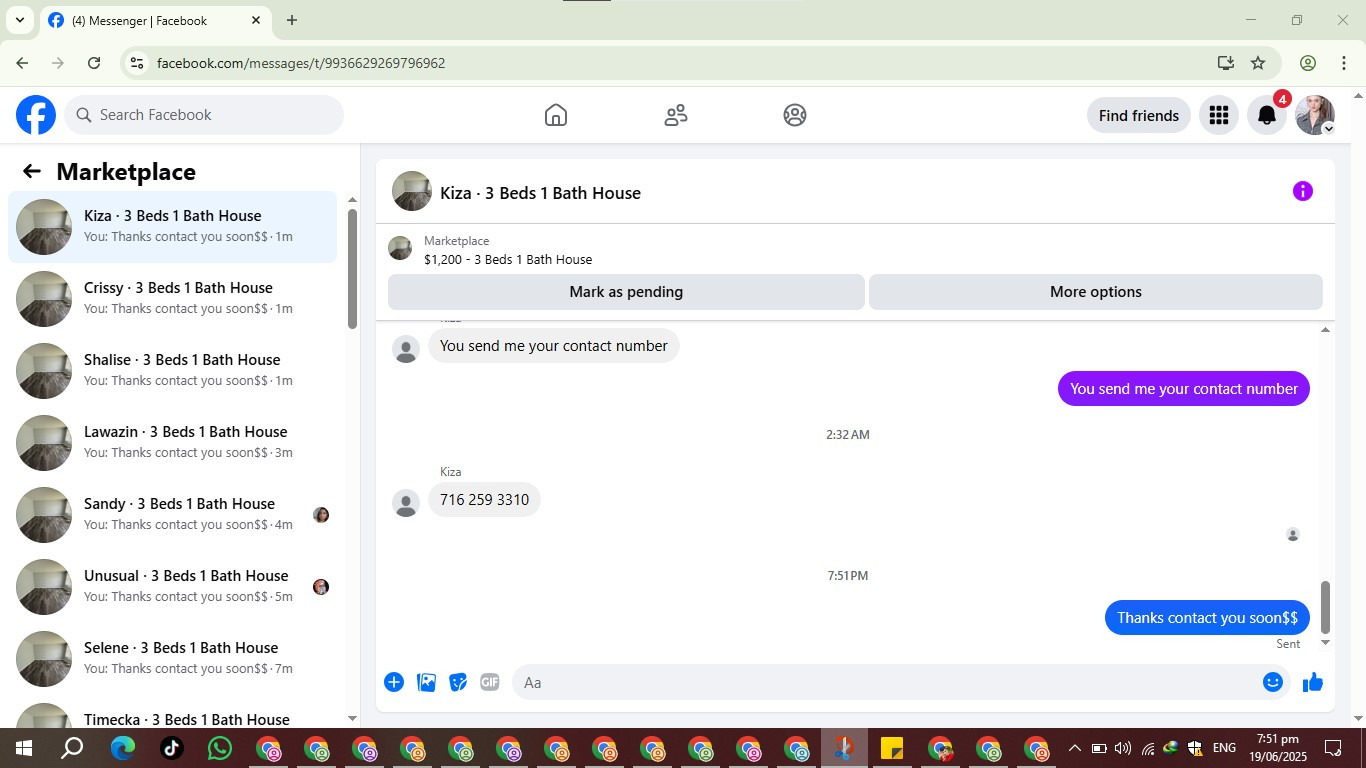Click the message "716 259 3310"
Viewport: 1366px width, 768px height.
pos(484,500)
